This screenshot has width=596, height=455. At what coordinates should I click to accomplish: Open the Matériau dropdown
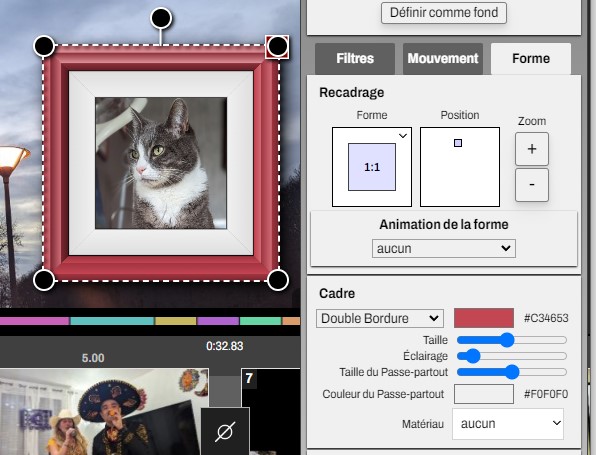point(508,423)
